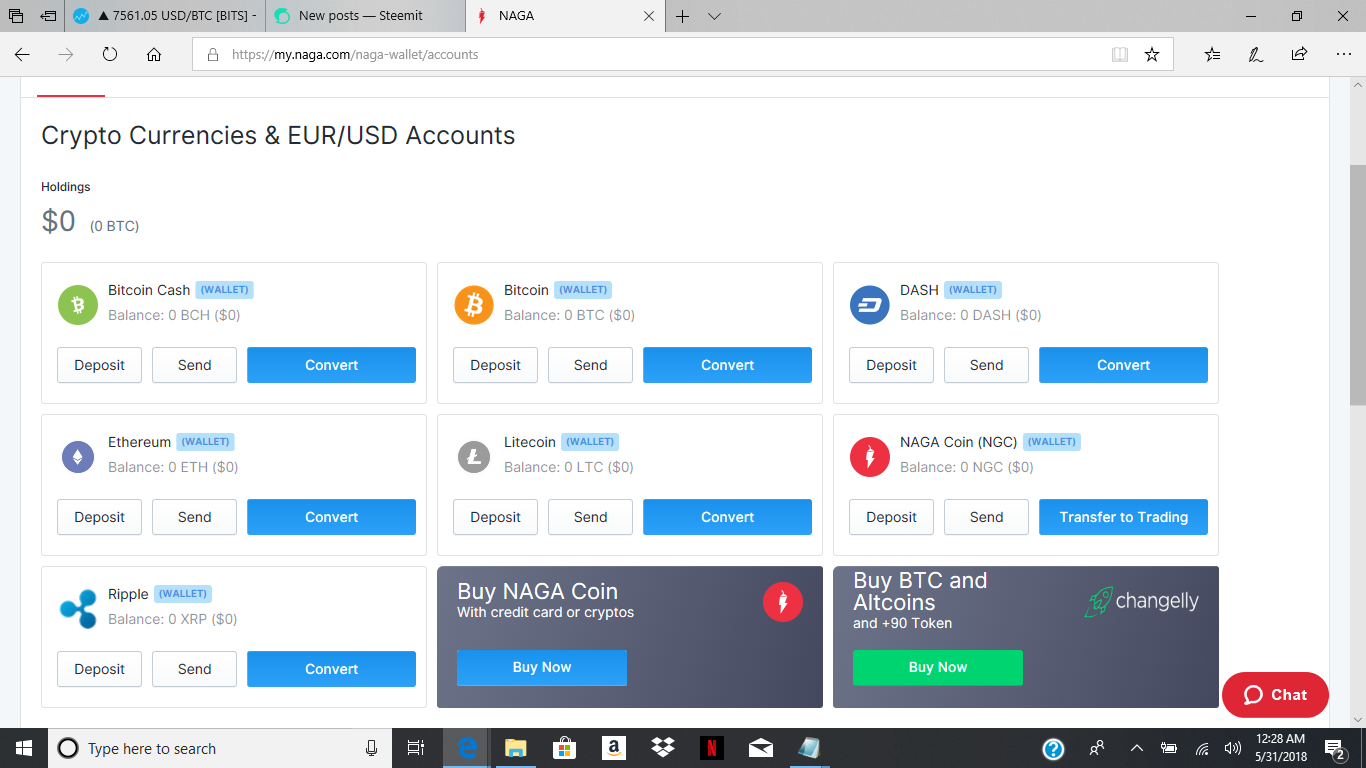This screenshot has height=768, width=1366.
Task: Open Microsoft Store from taskbar
Action: coord(564,748)
